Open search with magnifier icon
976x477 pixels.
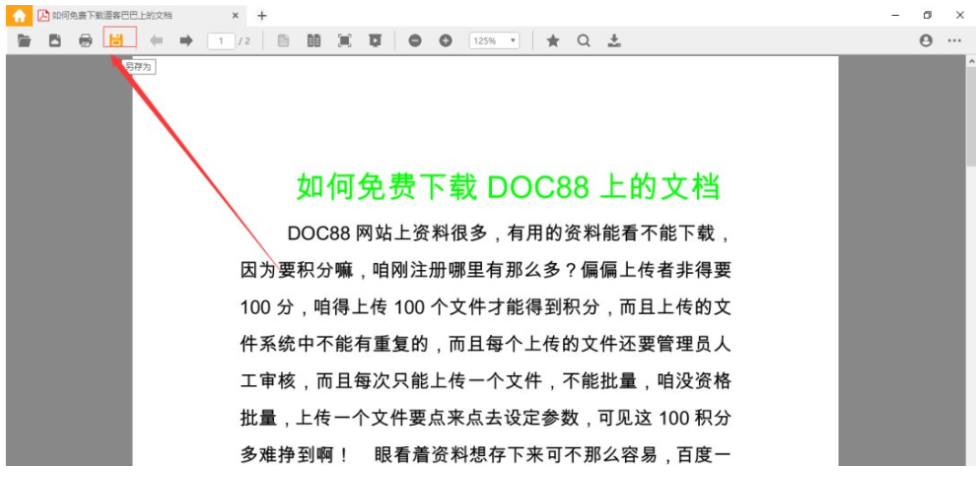pos(583,41)
